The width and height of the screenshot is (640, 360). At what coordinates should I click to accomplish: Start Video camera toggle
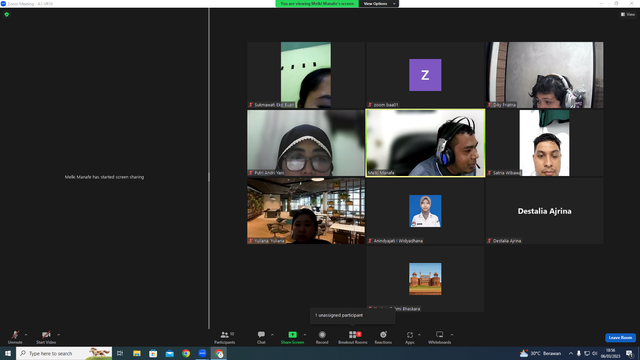pos(46,337)
